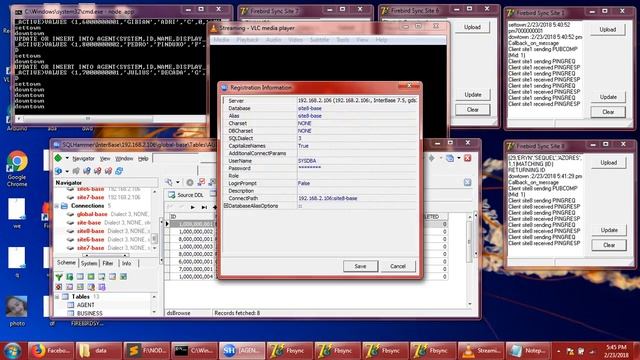
Task: Click grid cell 6,000,000,001
Action: click(x=193, y=262)
